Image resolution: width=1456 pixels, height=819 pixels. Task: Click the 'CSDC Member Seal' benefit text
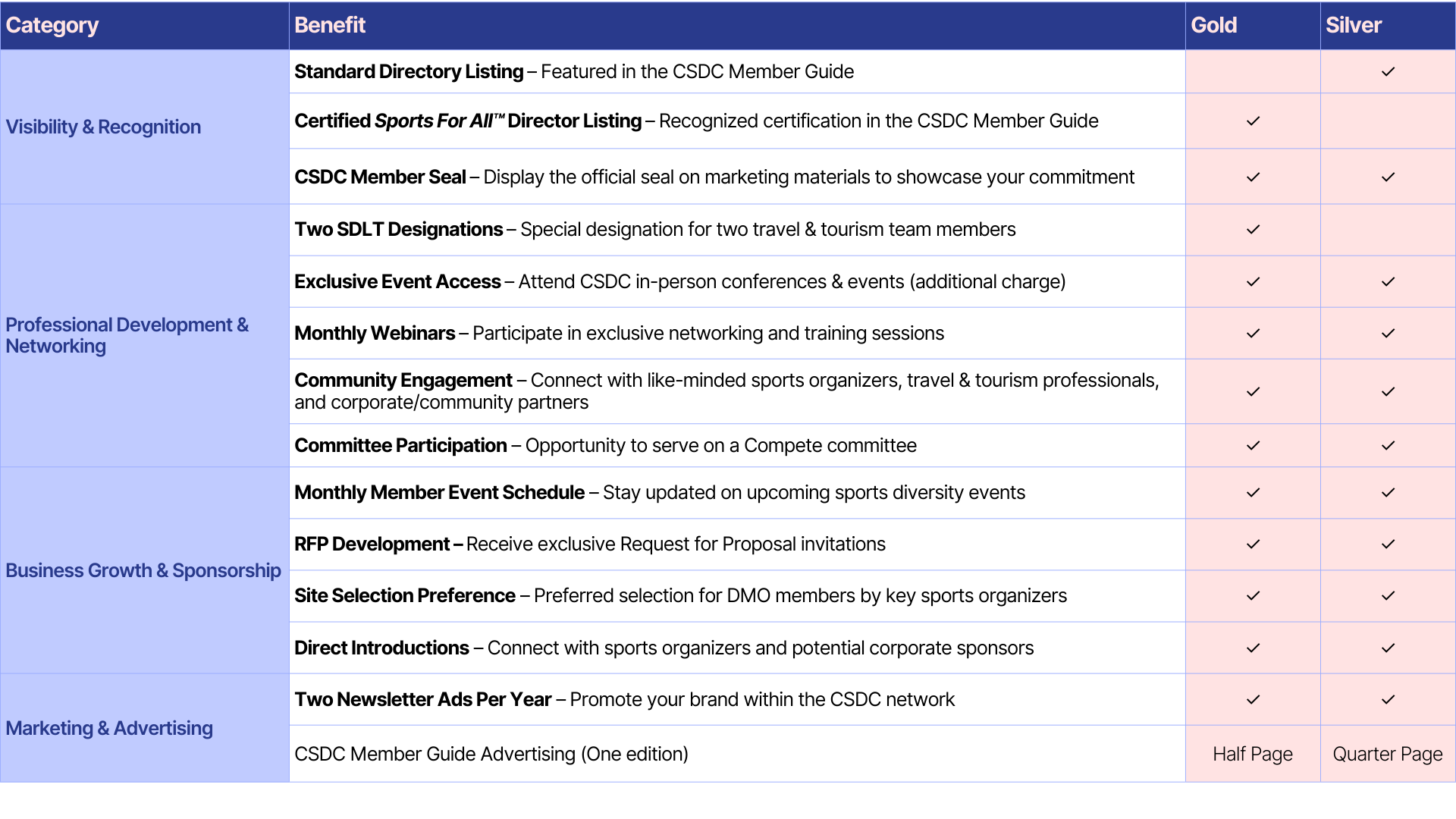(380, 177)
